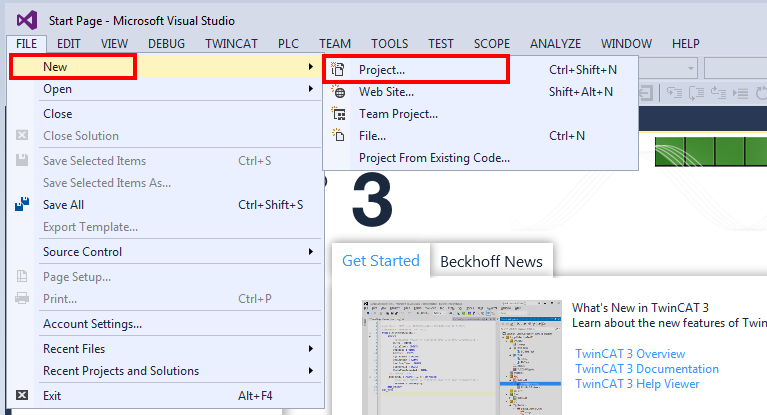This screenshot has width=767, height=415.
Task: Open Account Settings menu entry
Action: coord(165,323)
